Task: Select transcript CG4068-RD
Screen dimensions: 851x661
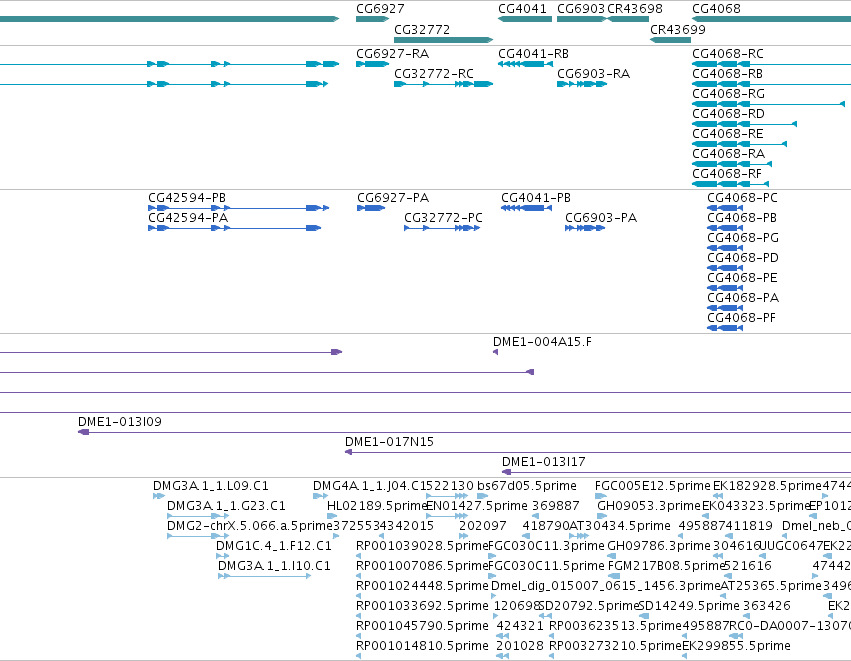Action: [x=744, y=124]
